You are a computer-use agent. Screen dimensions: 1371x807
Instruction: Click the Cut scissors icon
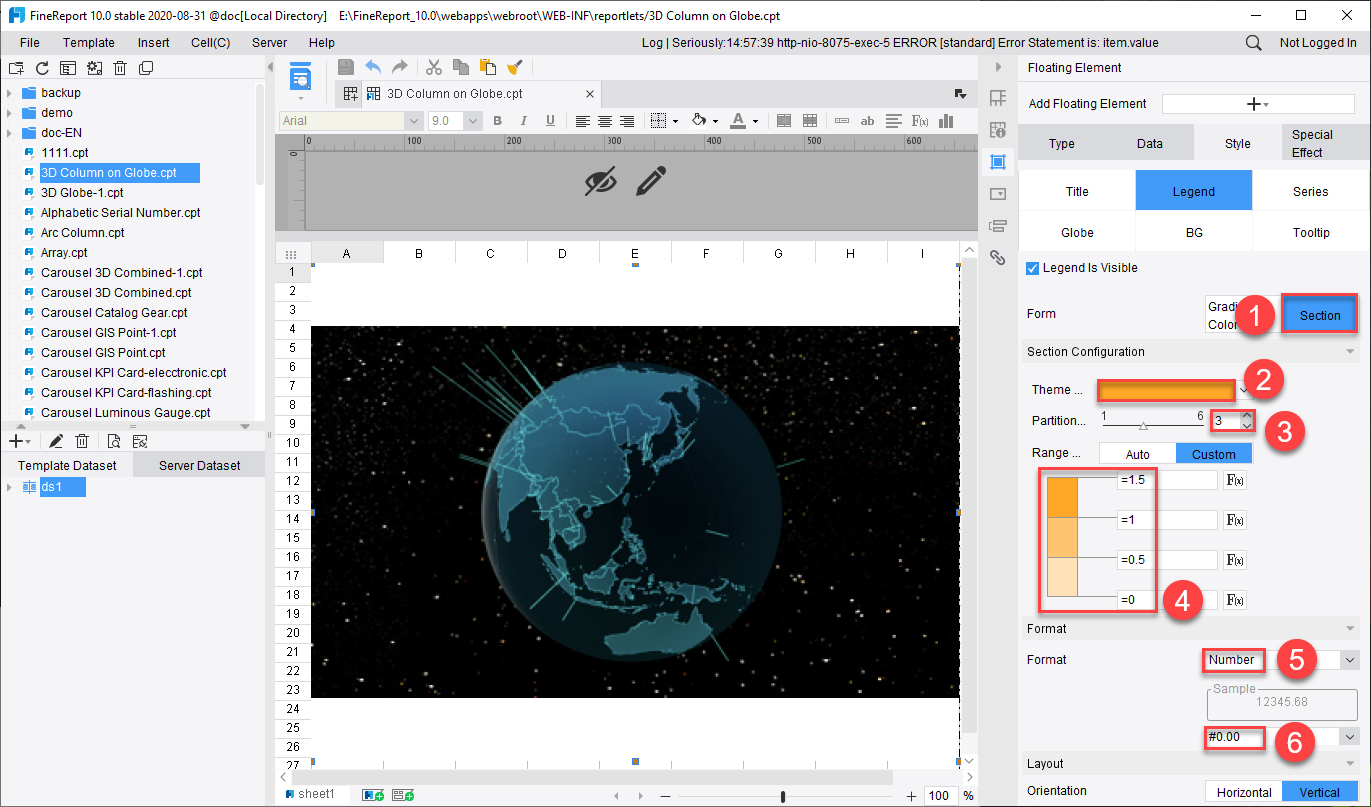(434, 67)
